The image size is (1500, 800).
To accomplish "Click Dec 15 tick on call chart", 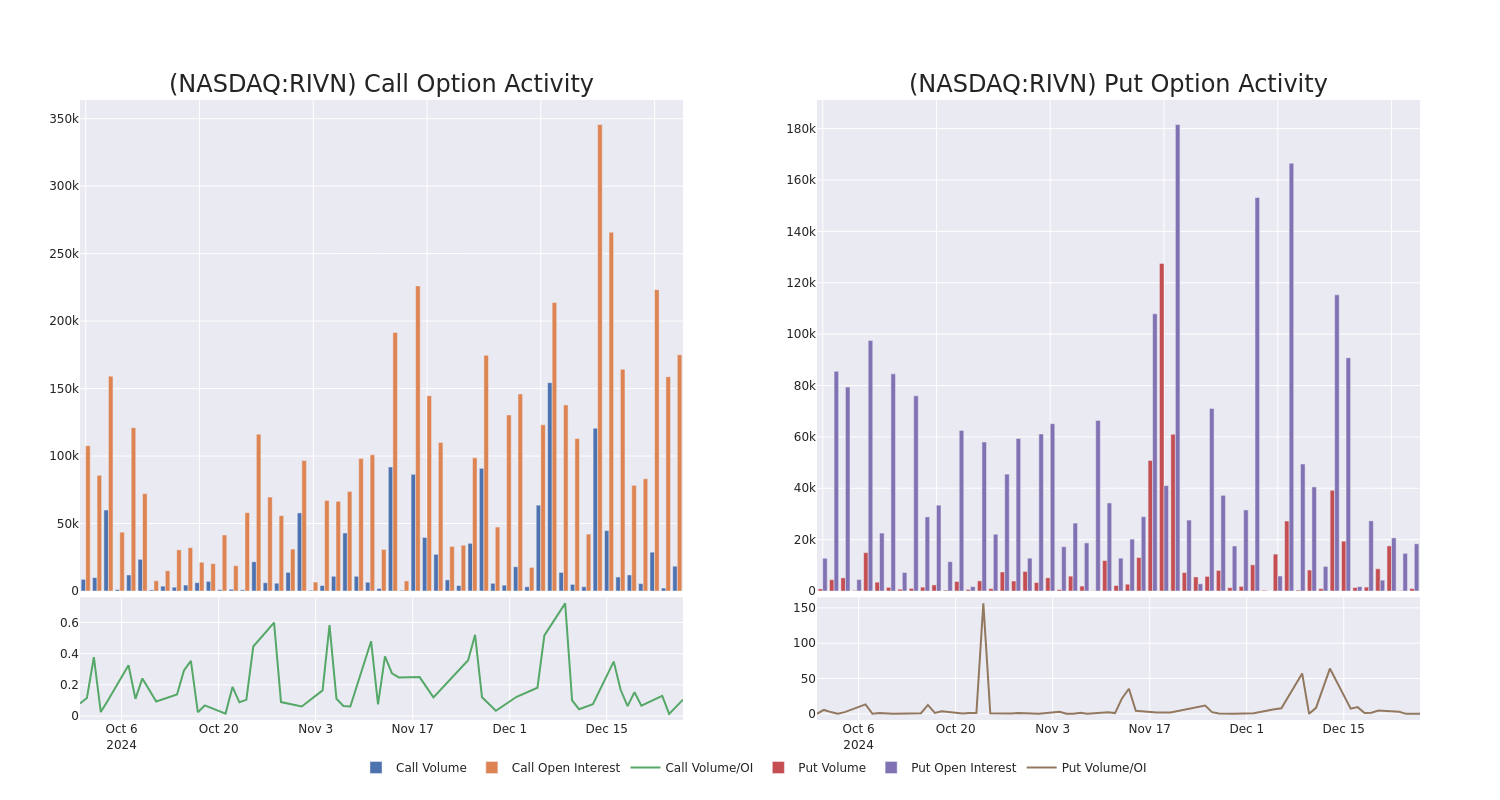I will [607, 729].
